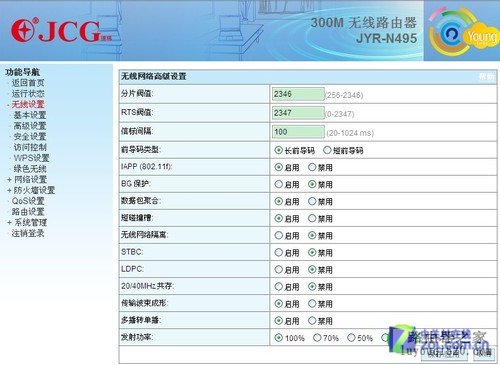Enable LDPC with 启用
500x365 pixels.
coord(278,269)
